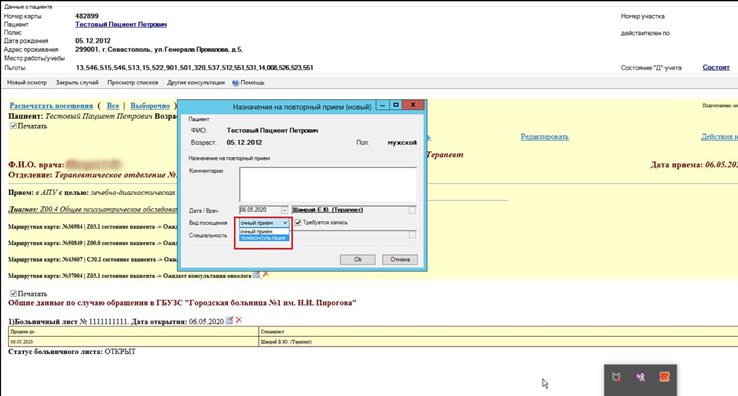Select телеконсультация from the visit type list
The width and height of the screenshot is (738, 396).
pyautogui.click(x=264, y=238)
